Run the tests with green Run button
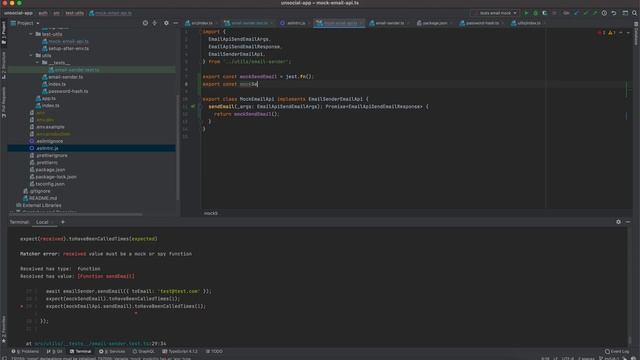 526,13
